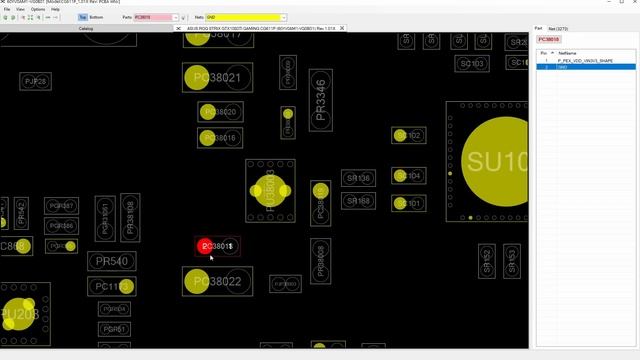Select component PC38021 on board
Image resolution: width=640 pixels, height=360 pixels.
(218, 78)
